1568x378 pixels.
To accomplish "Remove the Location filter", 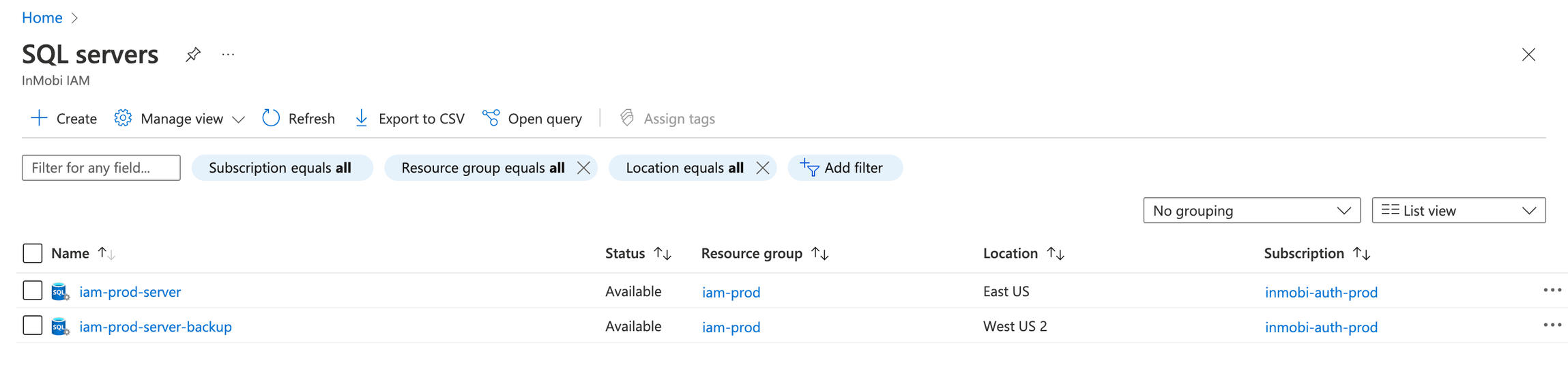I will [763, 168].
